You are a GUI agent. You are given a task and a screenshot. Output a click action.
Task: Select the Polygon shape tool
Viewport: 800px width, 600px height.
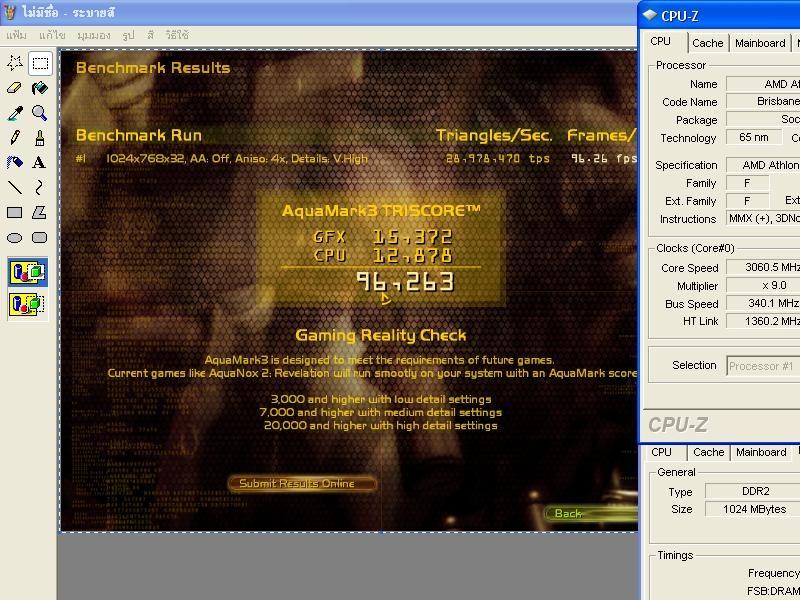(40, 213)
